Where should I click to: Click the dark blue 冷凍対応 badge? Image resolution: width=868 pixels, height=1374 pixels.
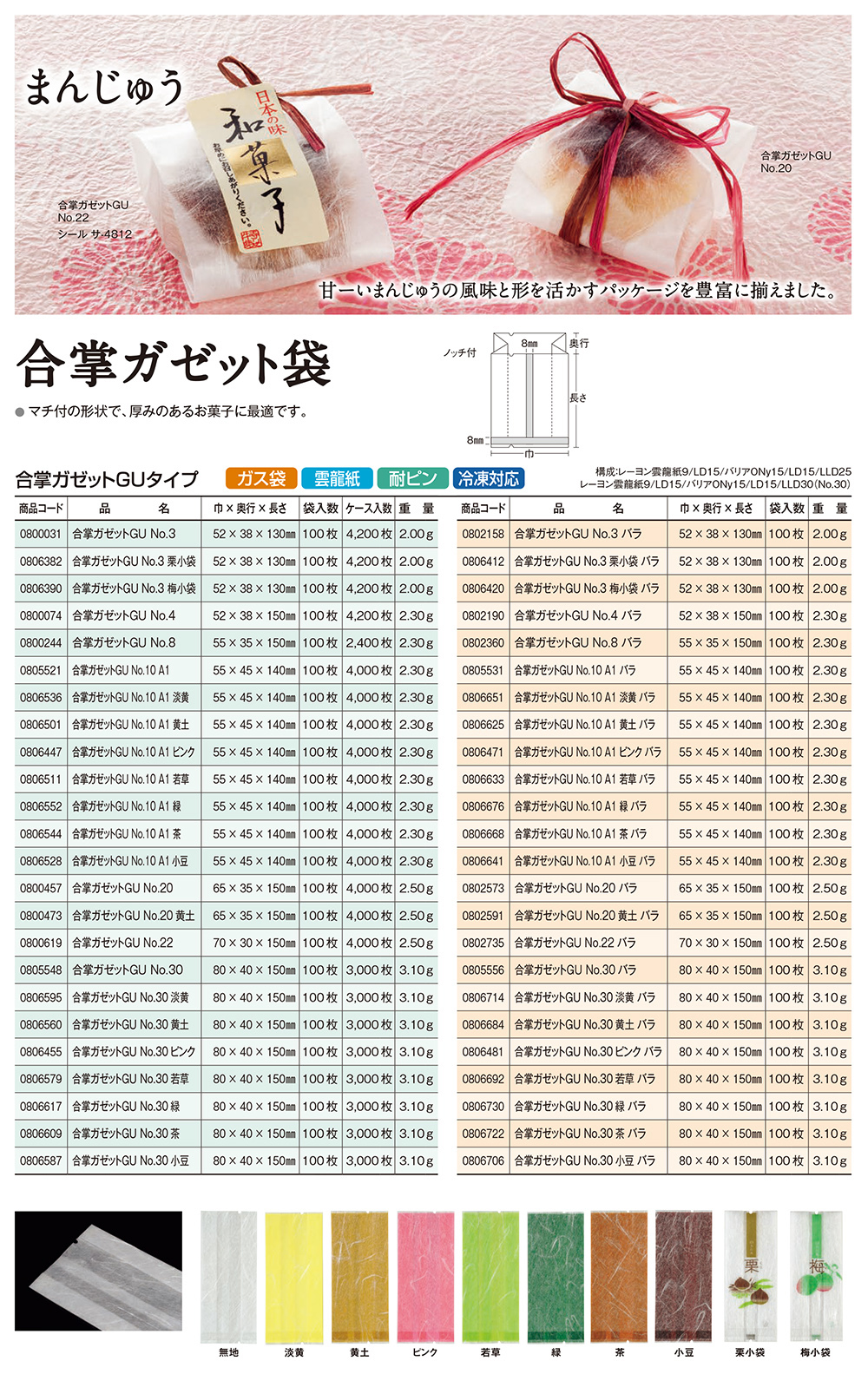pyautogui.click(x=489, y=478)
